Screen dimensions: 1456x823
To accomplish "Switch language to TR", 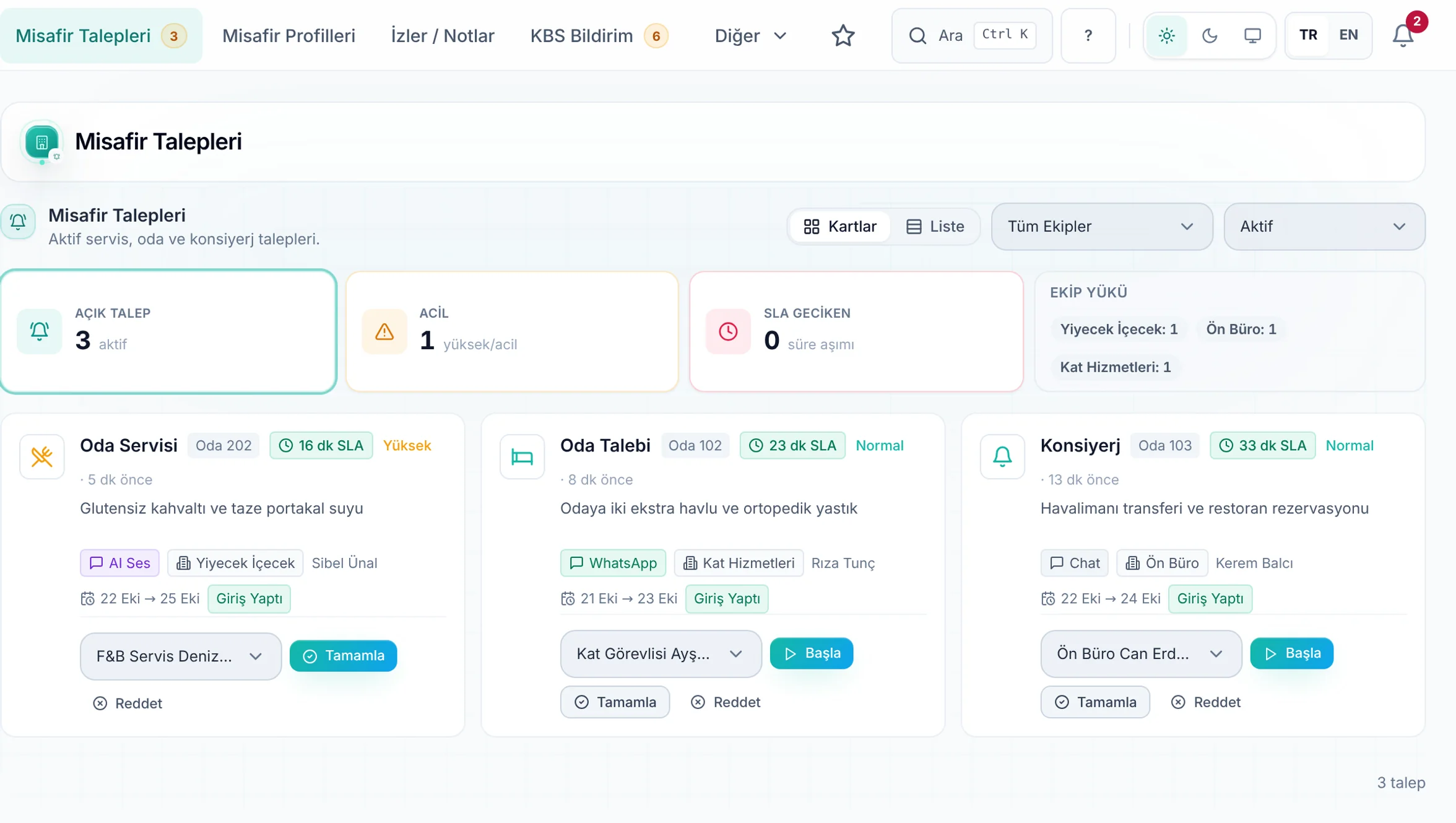I will tap(1307, 35).
